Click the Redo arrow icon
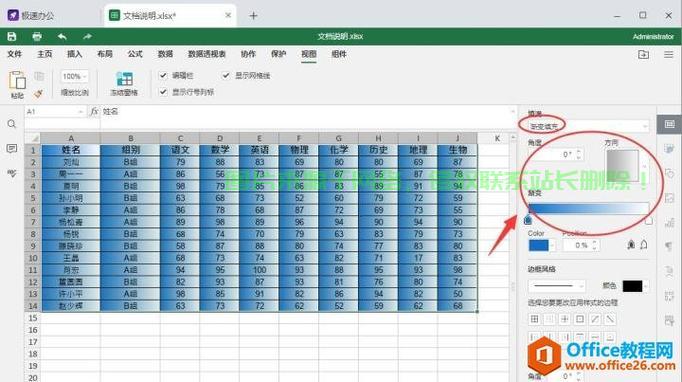The image size is (682, 382). tap(87, 37)
